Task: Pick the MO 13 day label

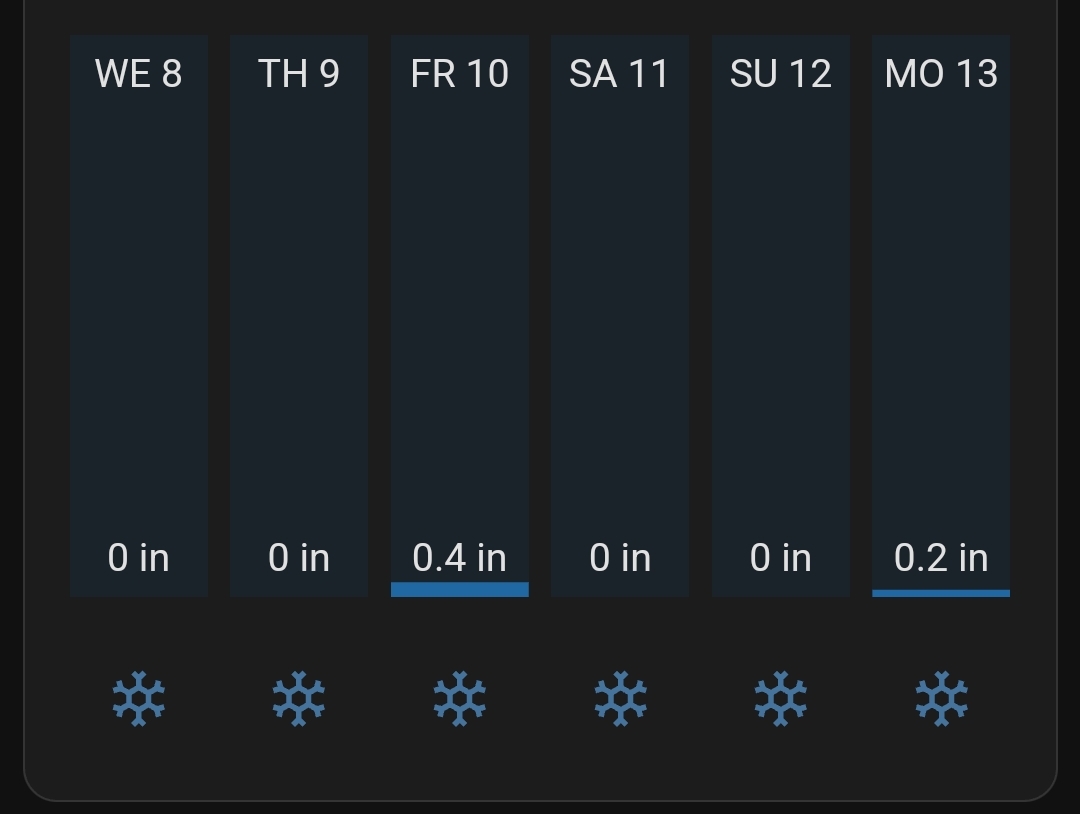Action: (x=941, y=74)
